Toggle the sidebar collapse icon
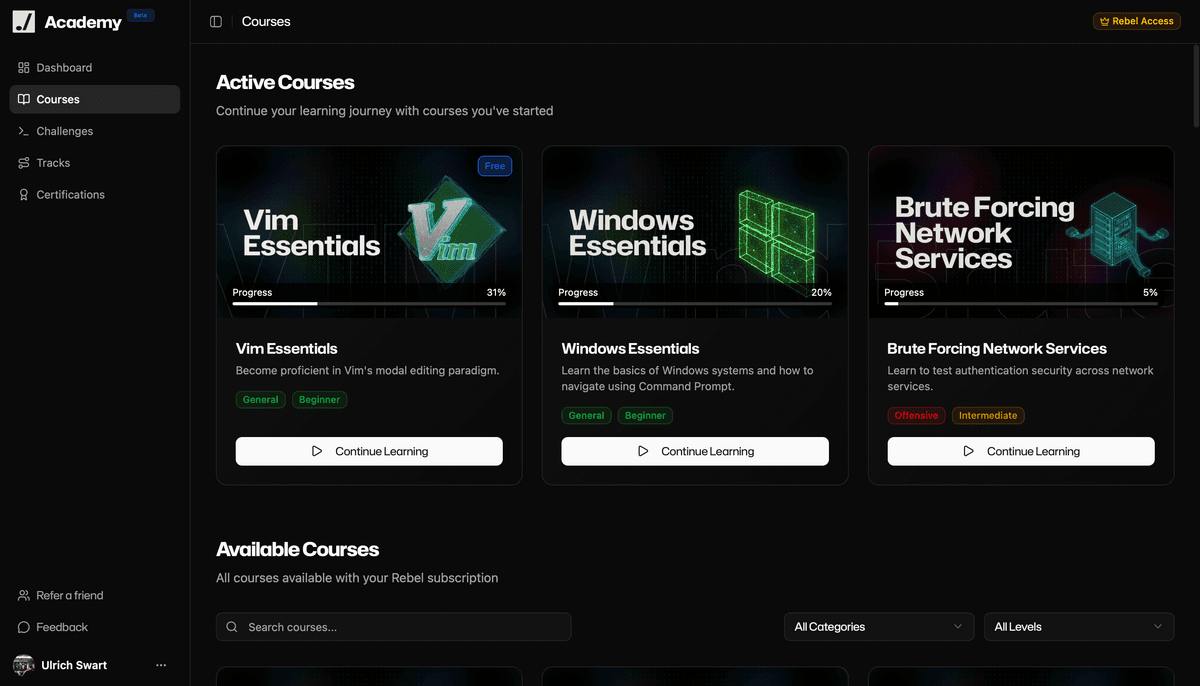The image size is (1200, 686). 216,22
